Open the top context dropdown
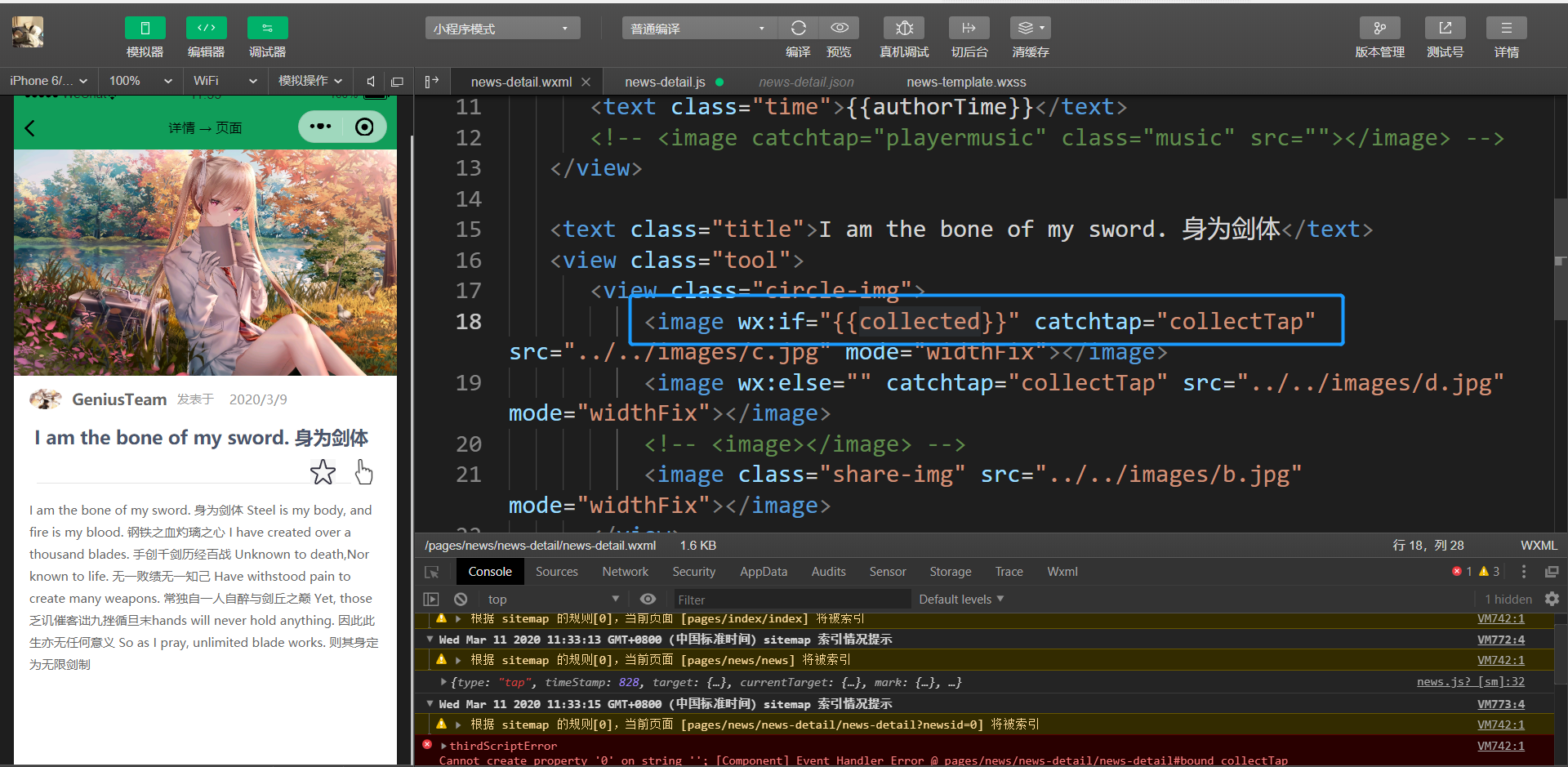Image resolution: width=1568 pixels, height=767 pixels. click(554, 600)
